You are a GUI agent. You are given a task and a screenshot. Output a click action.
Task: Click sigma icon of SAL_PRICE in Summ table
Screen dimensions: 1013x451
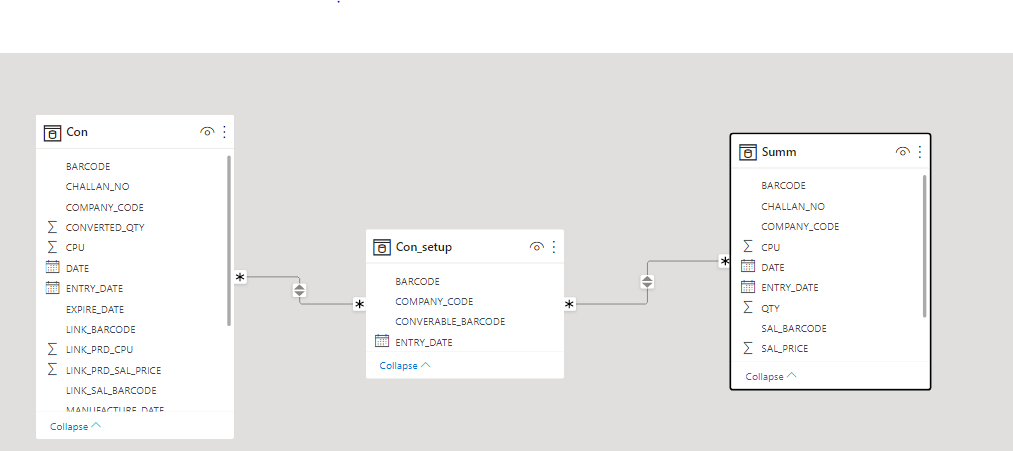coord(748,348)
